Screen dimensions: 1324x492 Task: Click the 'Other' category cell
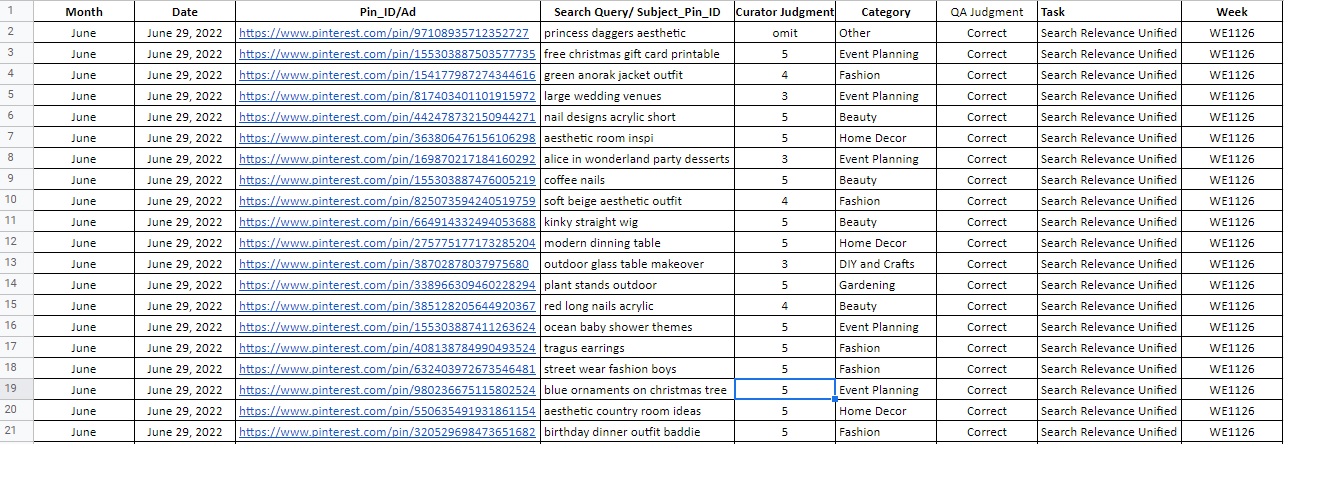pyautogui.click(x=886, y=33)
